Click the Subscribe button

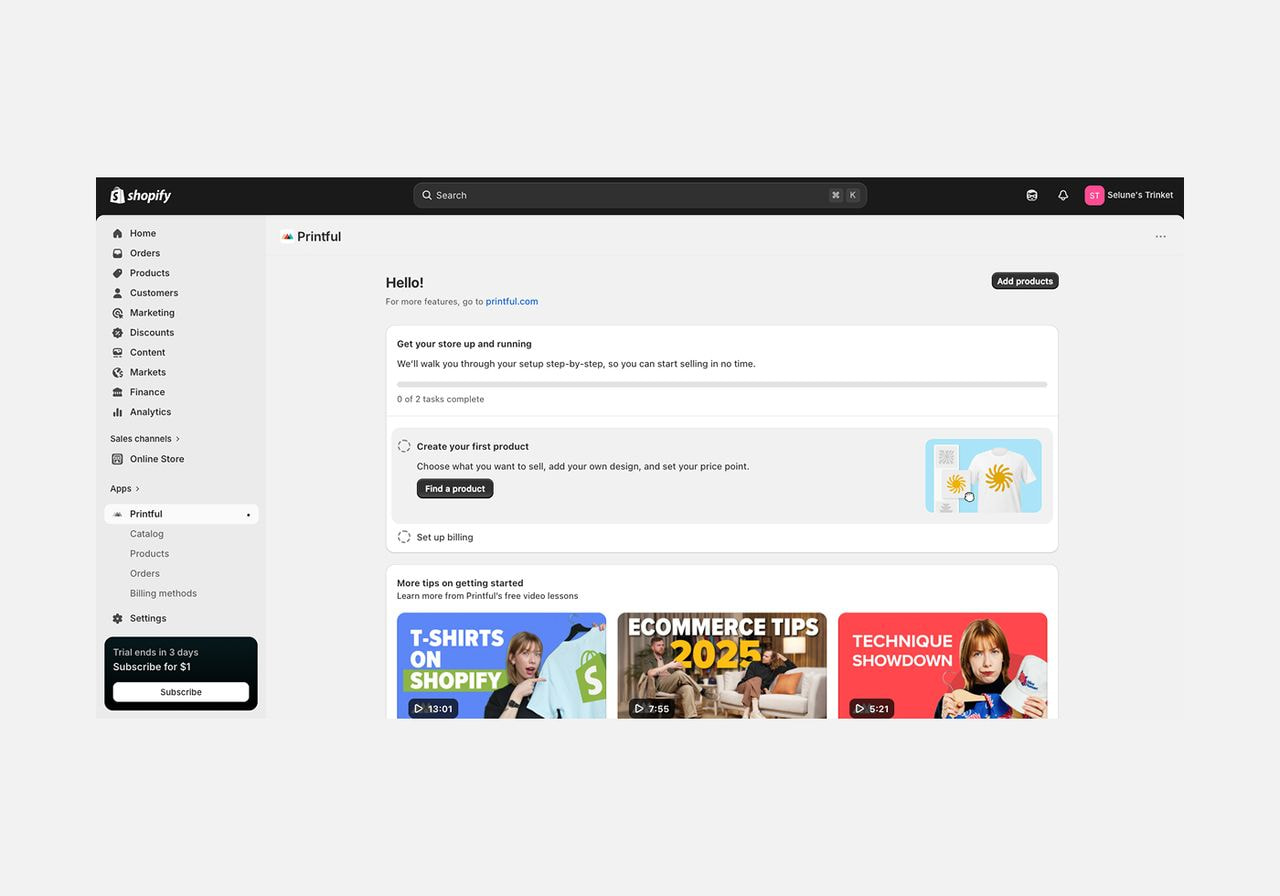point(181,692)
